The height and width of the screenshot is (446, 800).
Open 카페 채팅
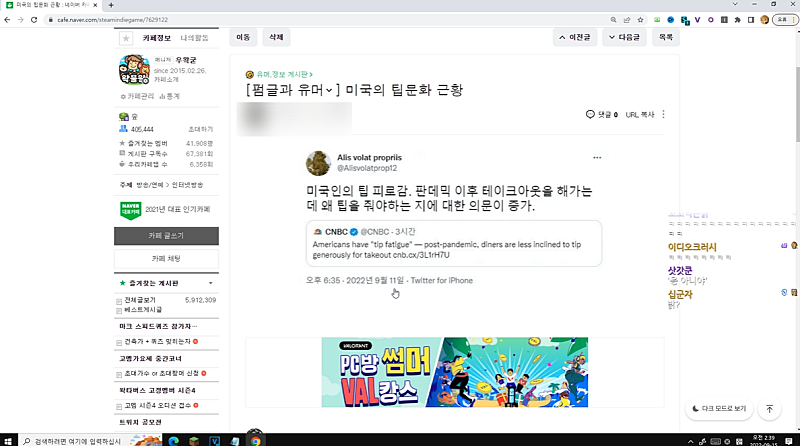tap(166, 259)
